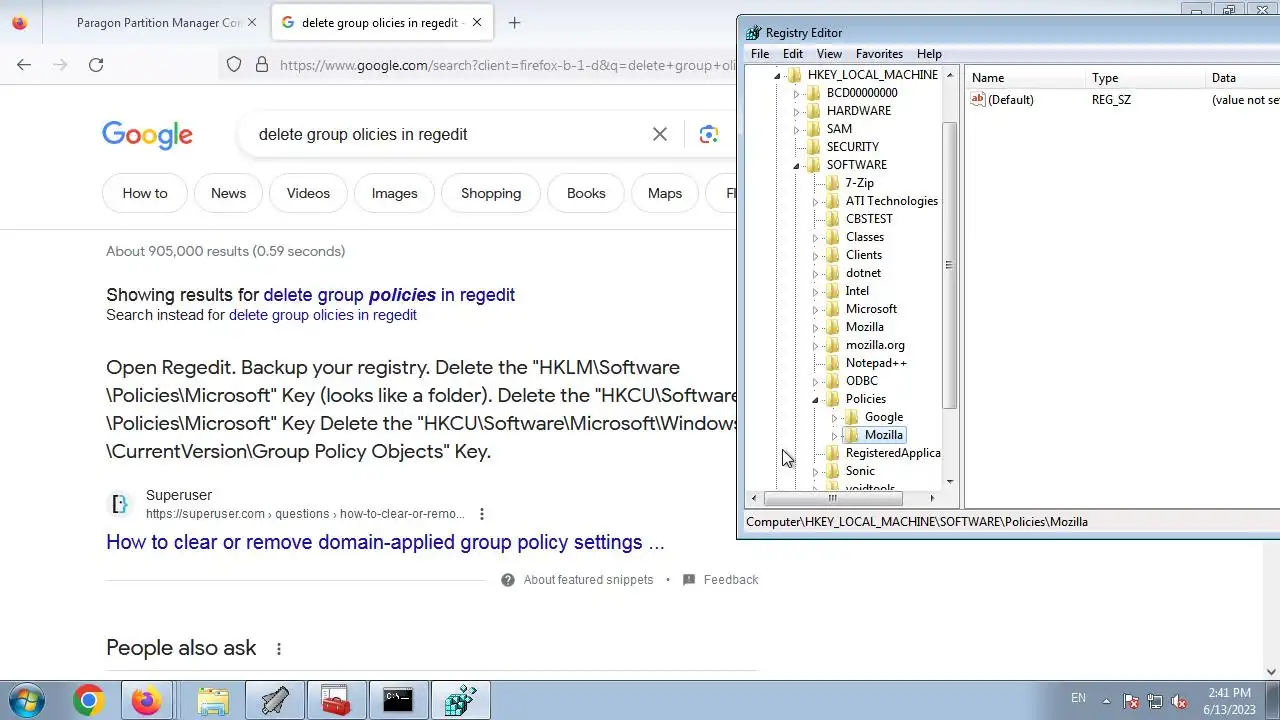Open the Edit menu in Registry Editor
Image resolution: width=1280 pixels, height=720 pixels.
pos(793,54)
